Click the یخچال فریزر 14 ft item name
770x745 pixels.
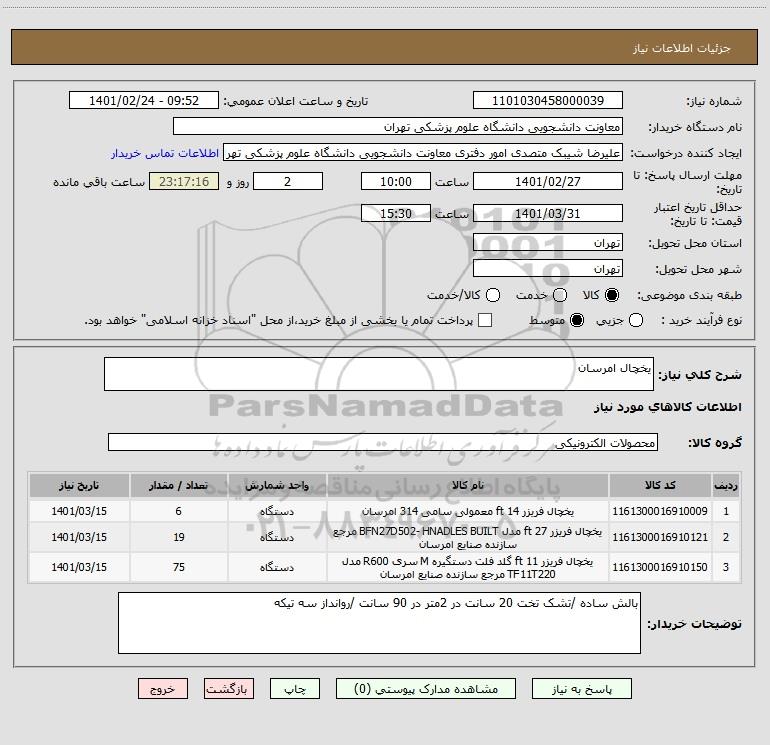tap(468, 511)
